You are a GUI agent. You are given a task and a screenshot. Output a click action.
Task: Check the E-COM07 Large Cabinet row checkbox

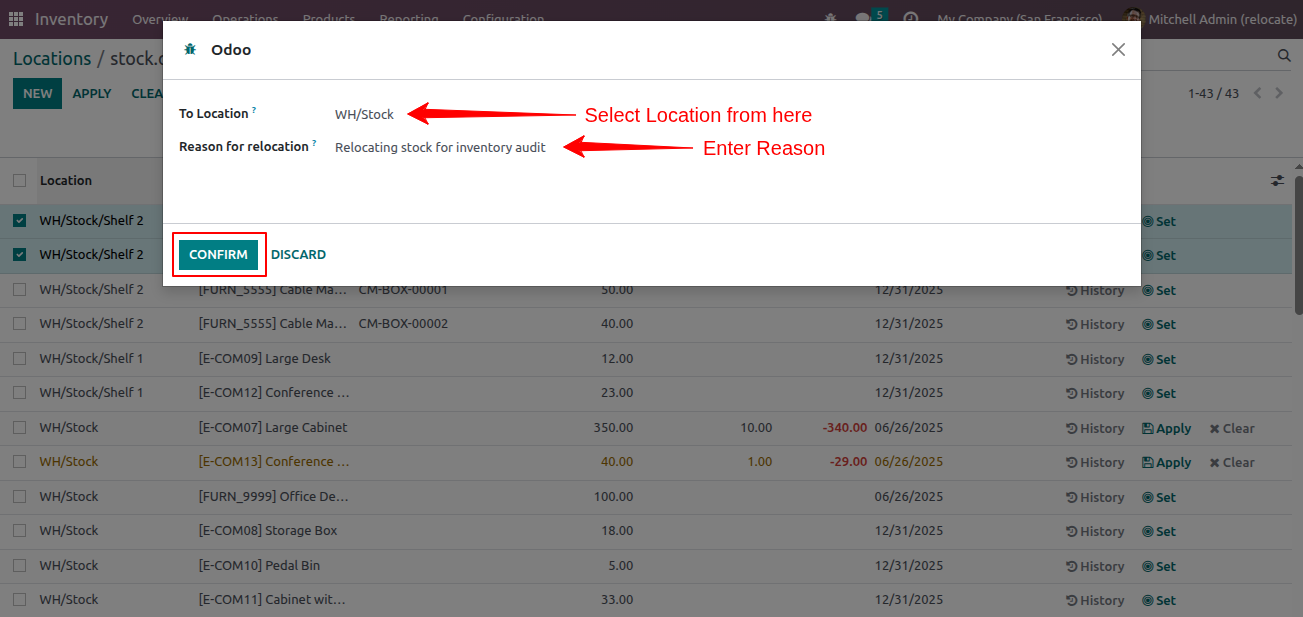point(20,427)
